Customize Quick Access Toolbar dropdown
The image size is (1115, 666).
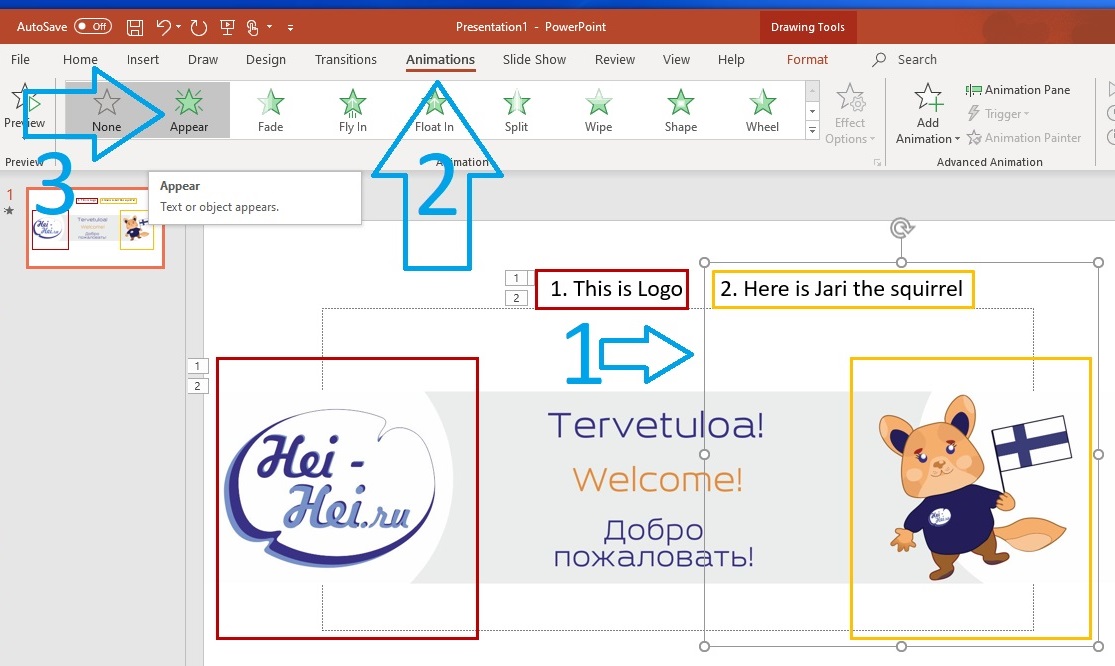[x=290, y=28]
